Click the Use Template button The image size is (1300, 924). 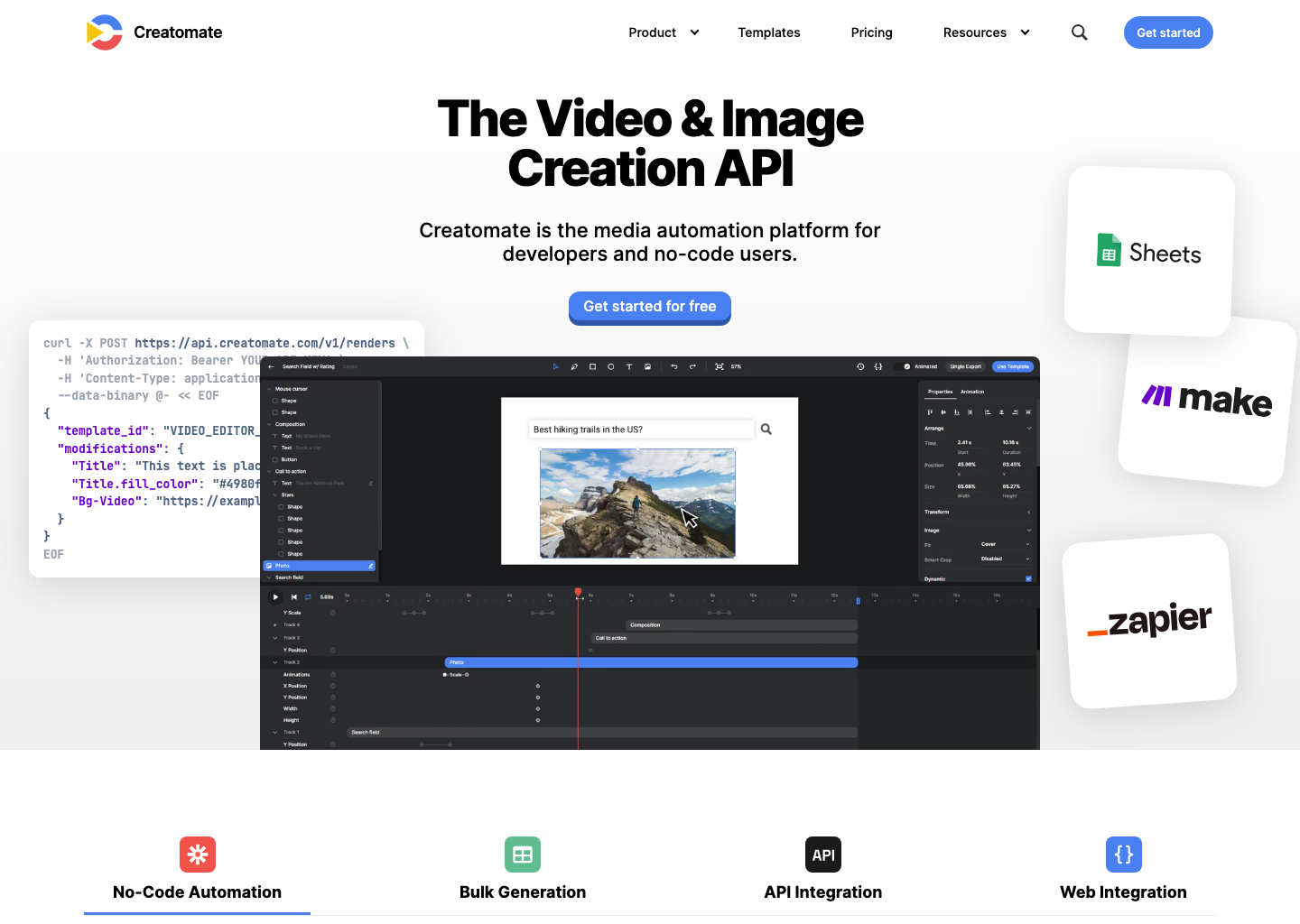point(1012,367)
